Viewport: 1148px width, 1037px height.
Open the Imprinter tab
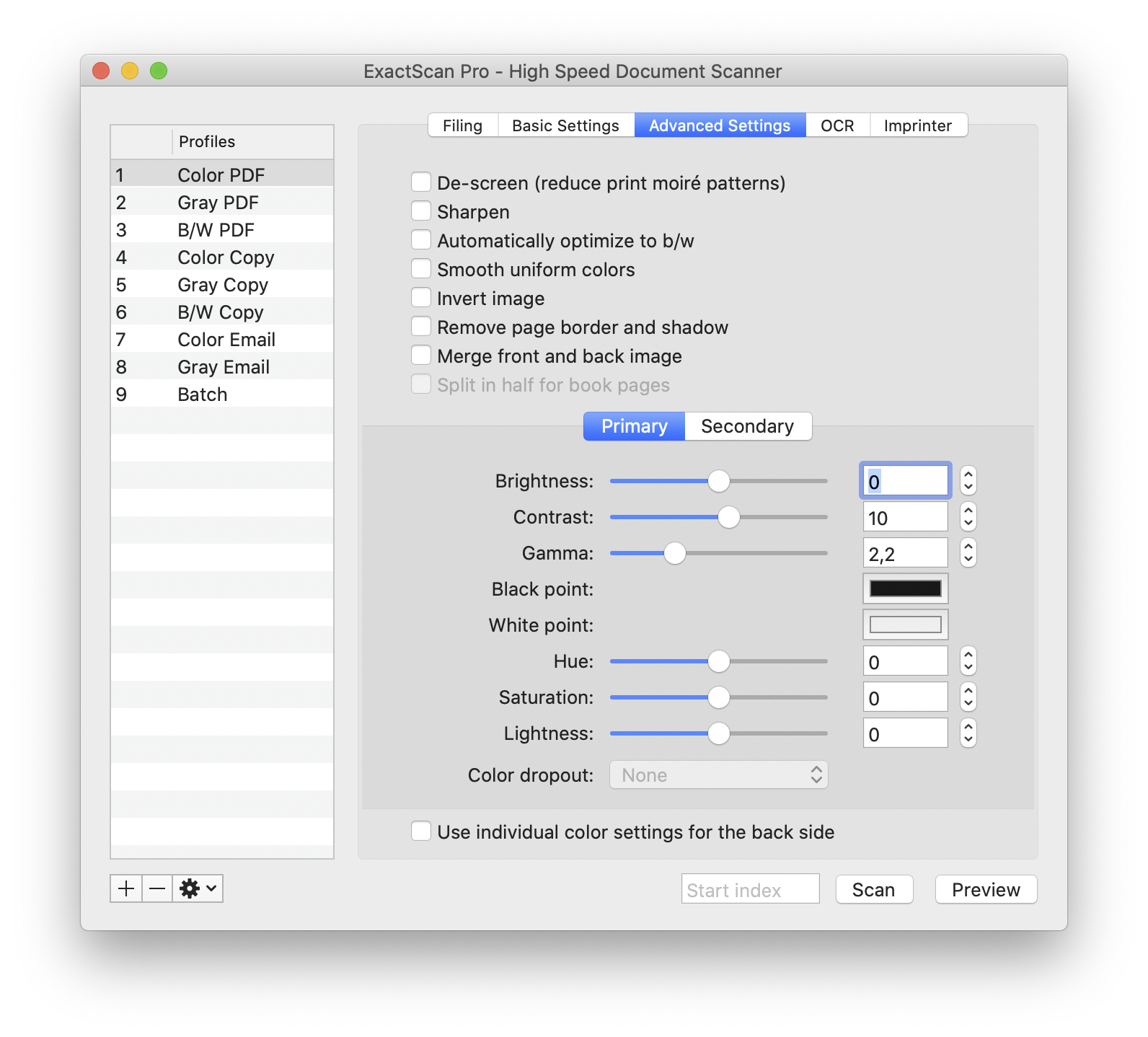coord(918,125)
